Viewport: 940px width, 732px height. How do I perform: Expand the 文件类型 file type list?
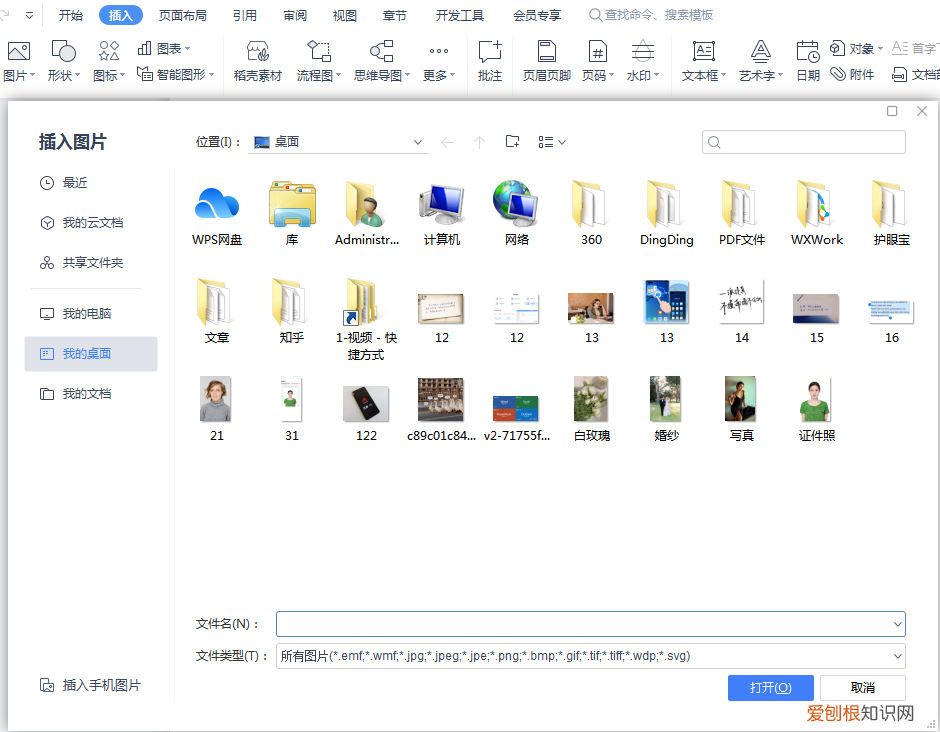tap(897, 656)
